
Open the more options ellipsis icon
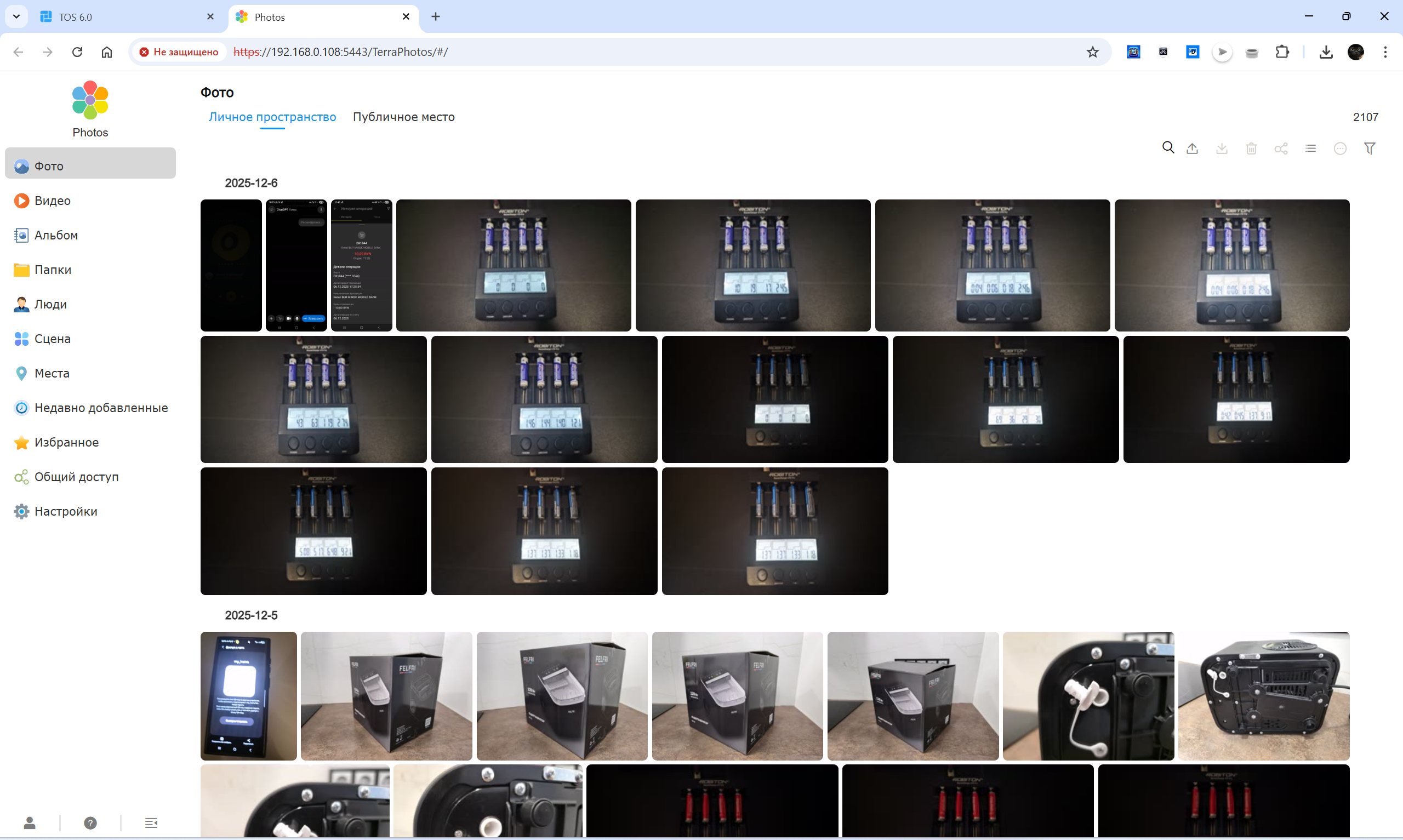(x=1339, y=148)
